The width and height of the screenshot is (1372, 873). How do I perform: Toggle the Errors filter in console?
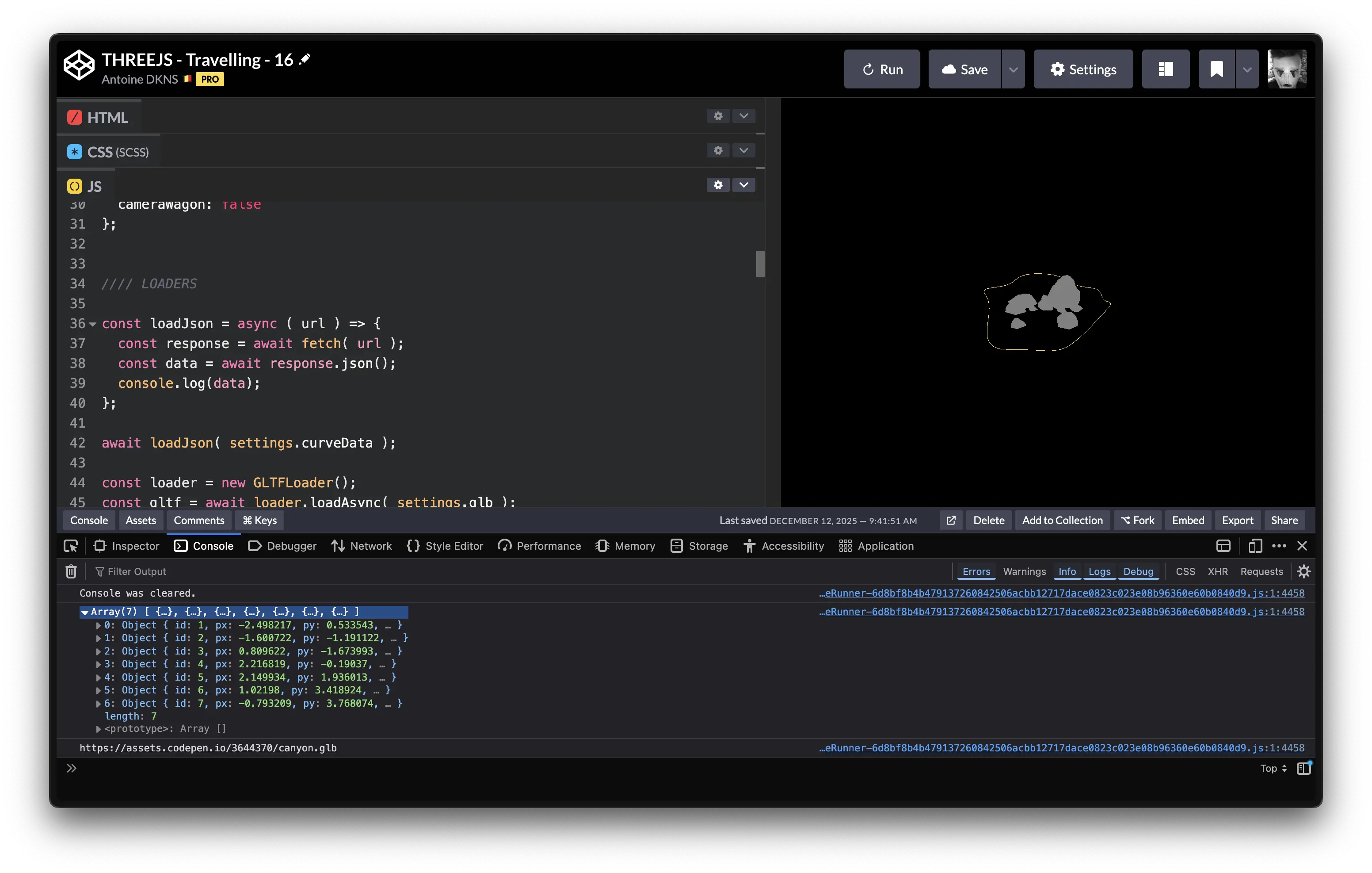click(x=976, y=571)
